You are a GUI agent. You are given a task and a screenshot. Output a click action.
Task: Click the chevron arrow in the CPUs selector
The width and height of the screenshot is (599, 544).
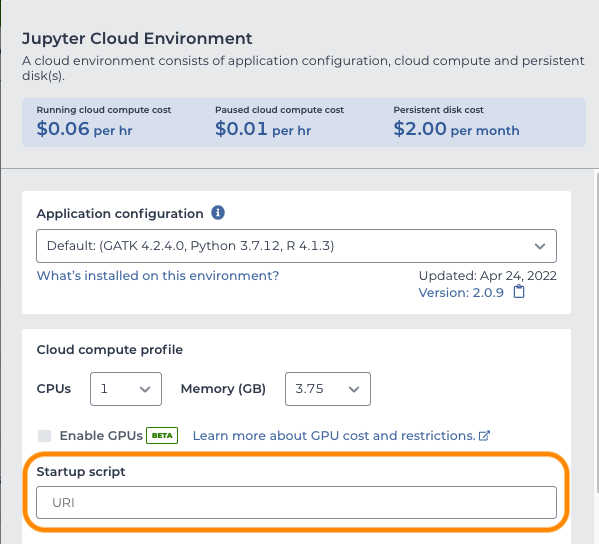[x=145, y=389]
